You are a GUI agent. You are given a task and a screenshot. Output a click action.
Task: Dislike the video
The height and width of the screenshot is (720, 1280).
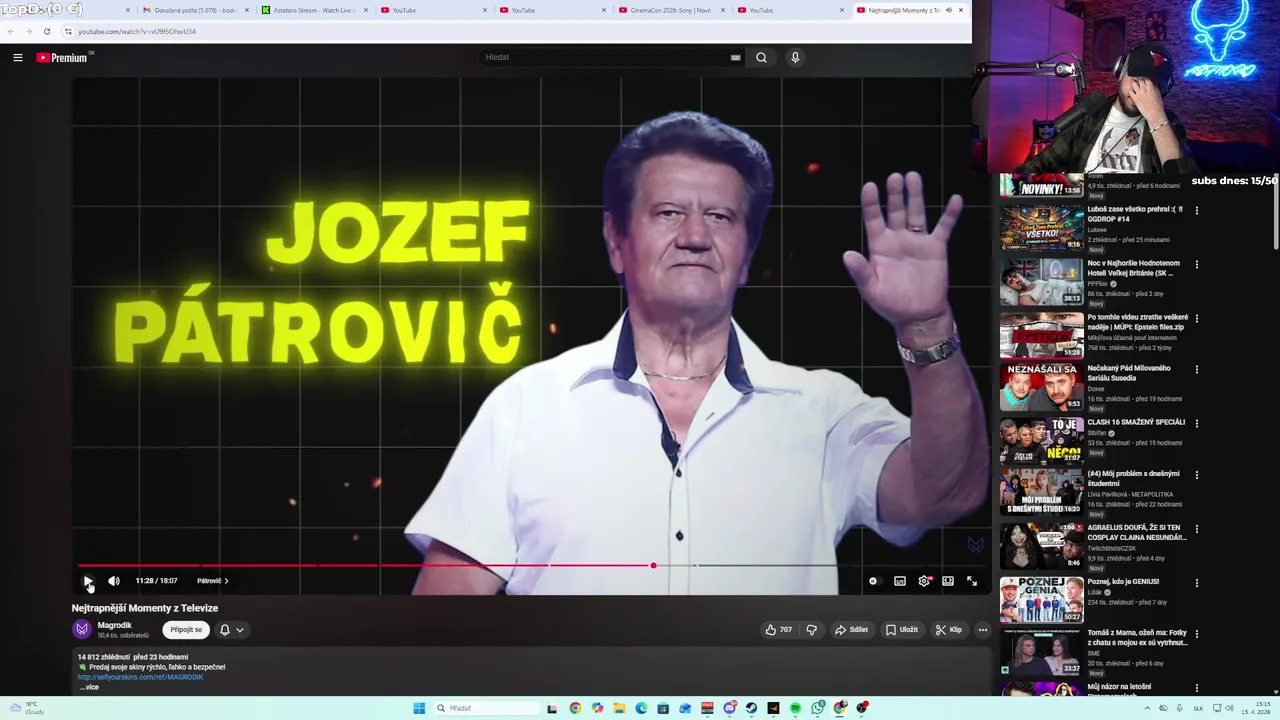pos(811,630)
